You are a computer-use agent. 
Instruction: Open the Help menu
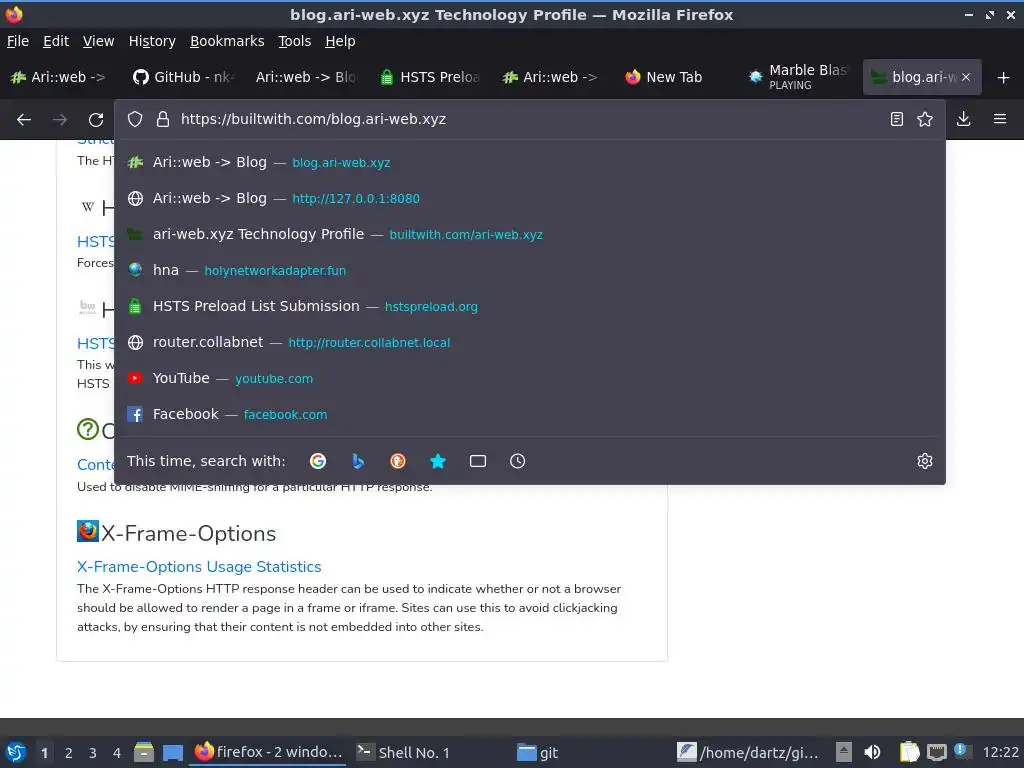pos(340,41)
